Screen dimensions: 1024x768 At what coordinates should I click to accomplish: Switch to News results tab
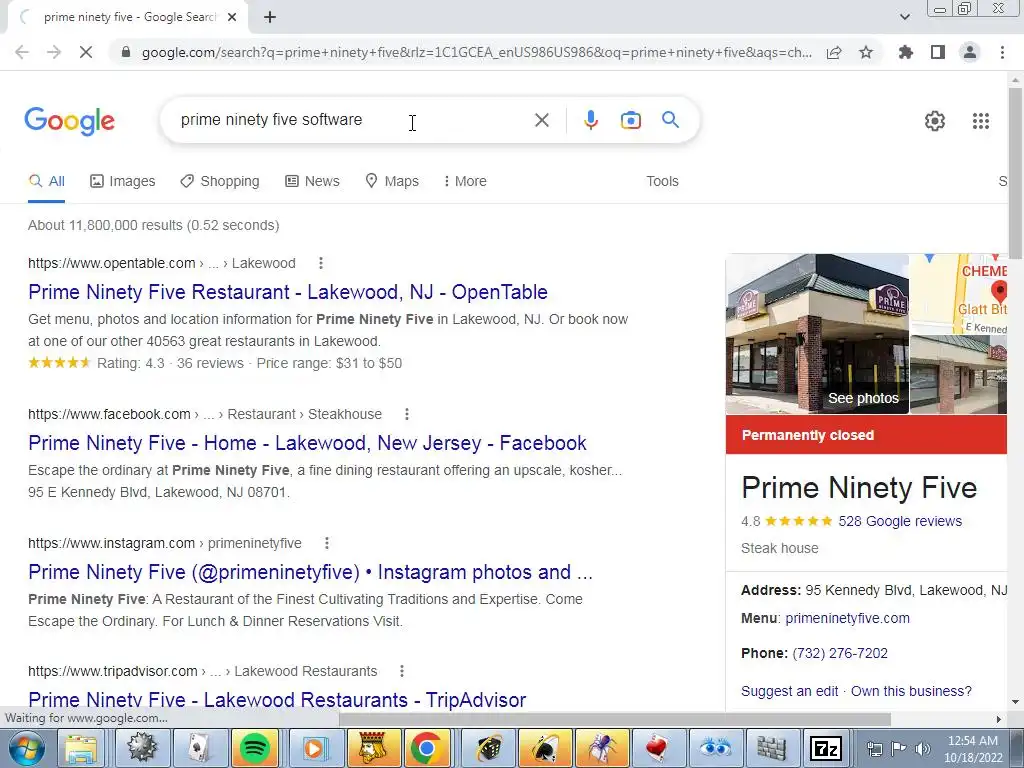point(312,181)
